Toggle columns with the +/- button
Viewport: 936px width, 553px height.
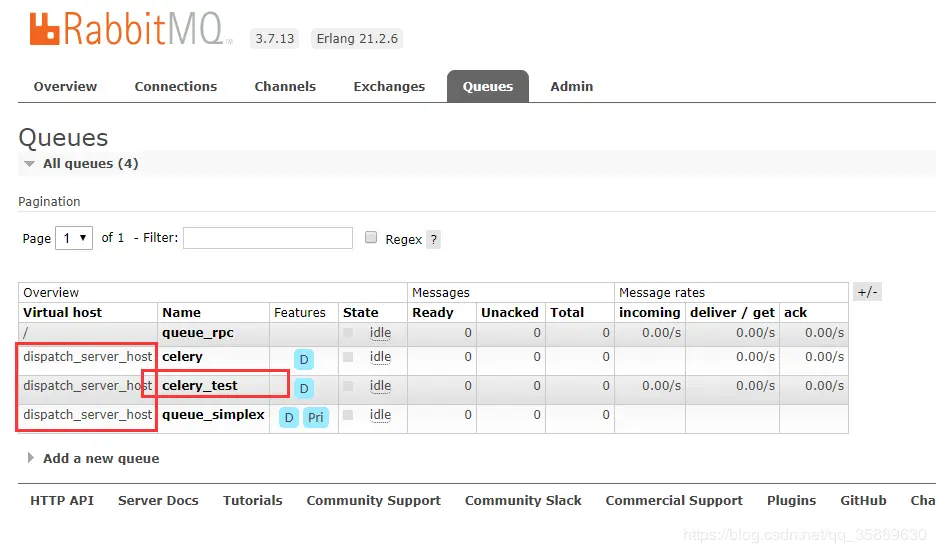867,292
